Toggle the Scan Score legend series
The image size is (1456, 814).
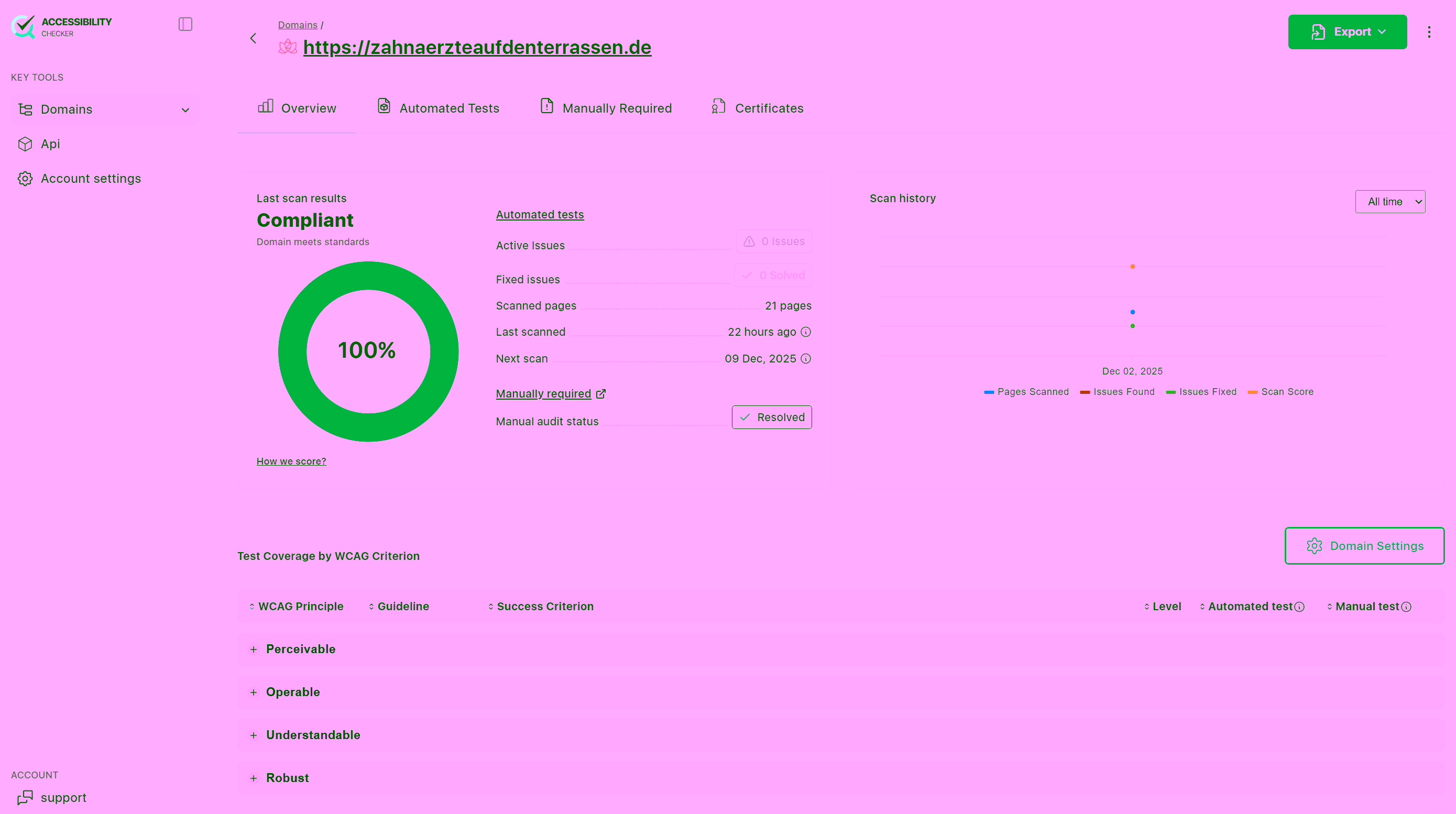(x=1281, y=392)
